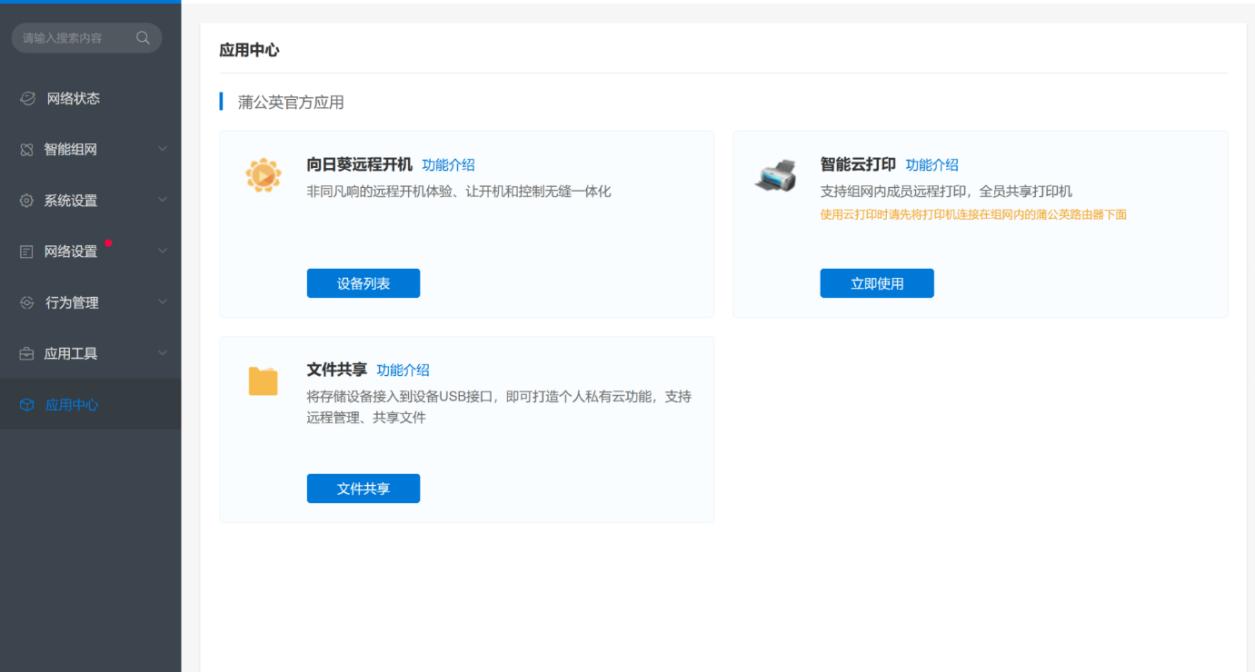Click the 应用中心 sidebar icon
Viewport: 1255px width, 672px height.
click(x=25, y=403)
